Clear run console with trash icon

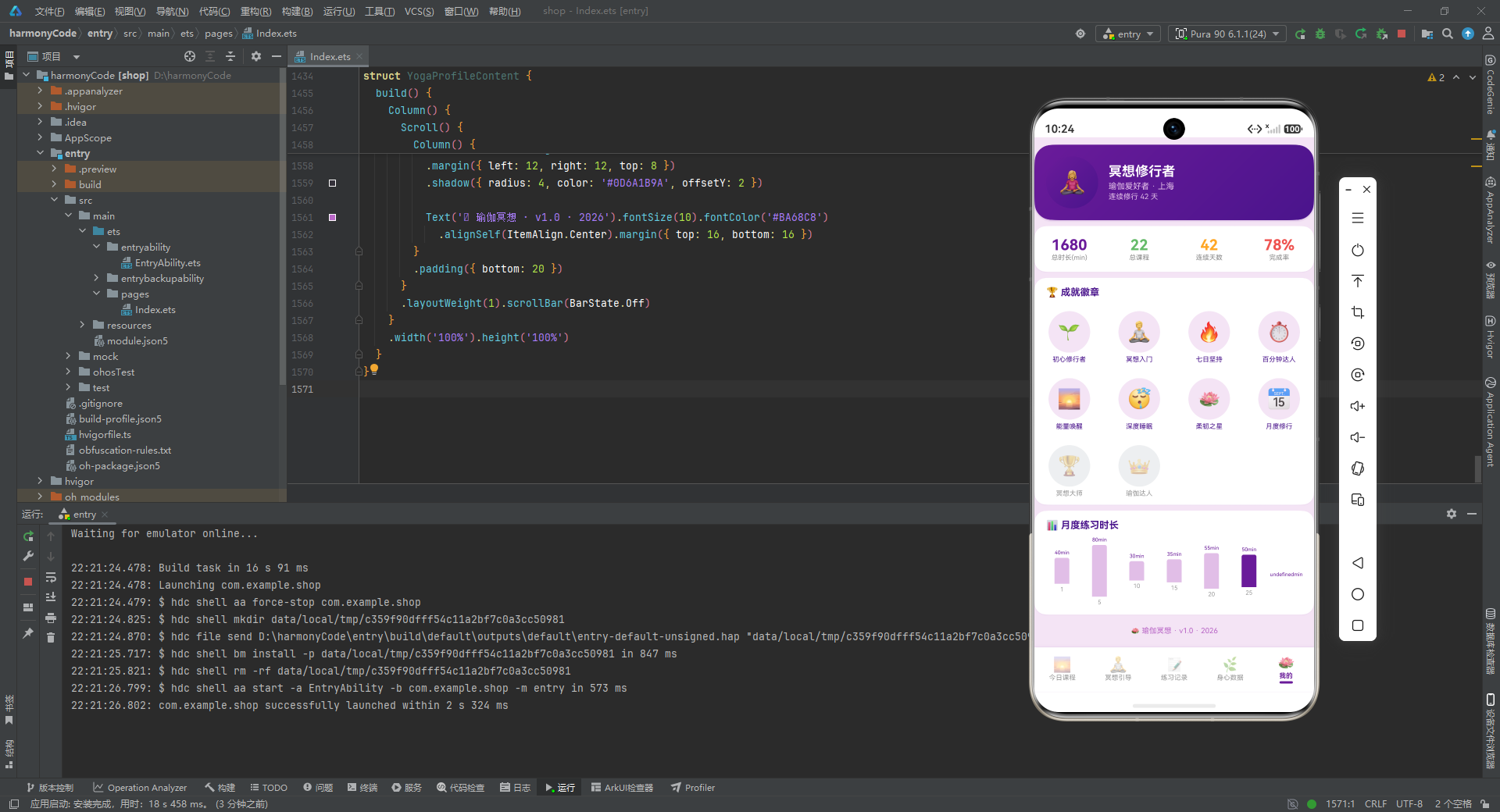(51, 638)
